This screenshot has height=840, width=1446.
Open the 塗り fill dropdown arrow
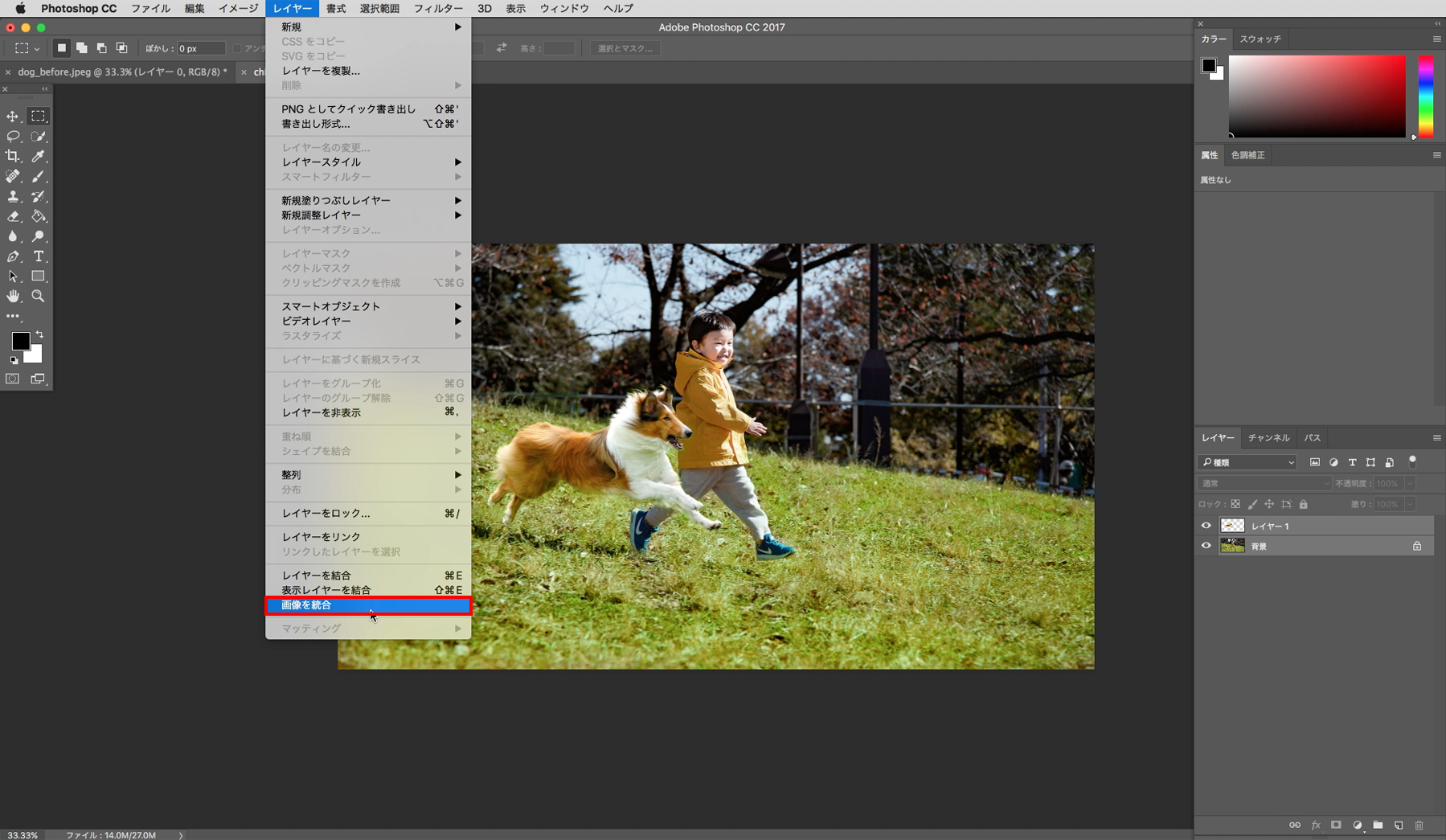click(x=1410, y=504)
